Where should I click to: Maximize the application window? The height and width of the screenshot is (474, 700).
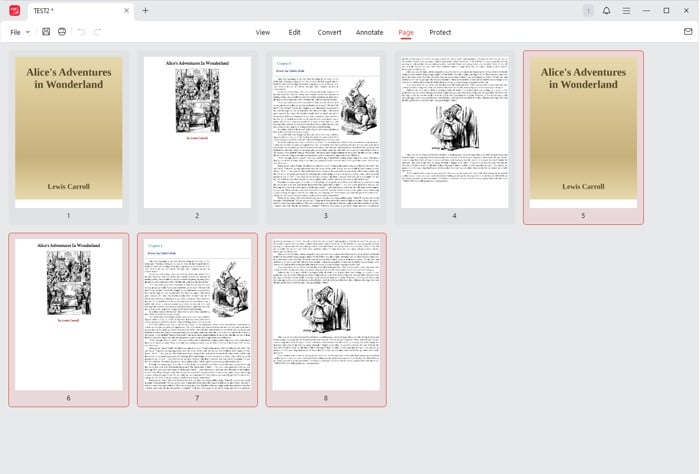point(666,10)
